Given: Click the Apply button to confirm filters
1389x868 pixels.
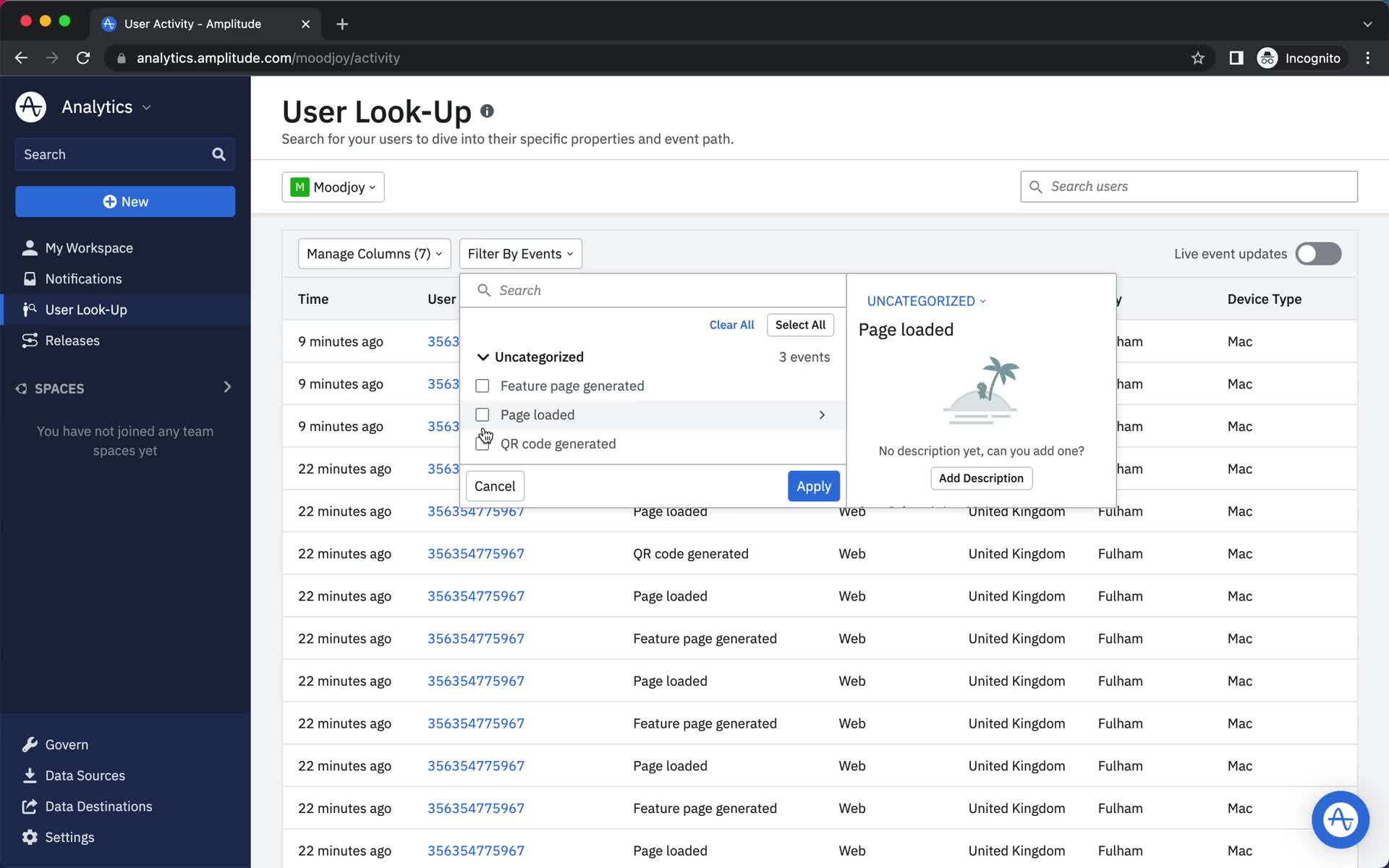Looking at the screenshot, I should point(814,486).
